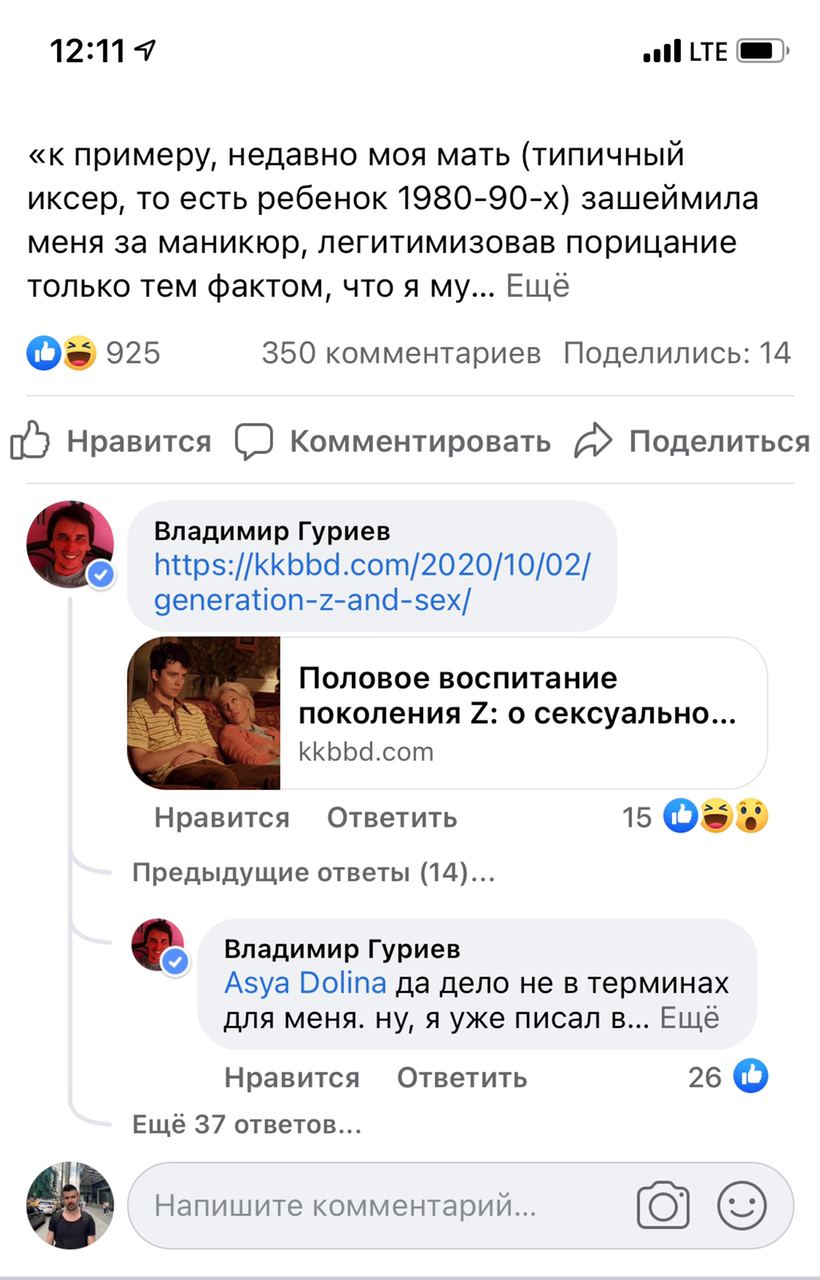The image size is (820, 1280).
Task: Tap the Поделиться share arrow icon
Action: click(593, 441)
